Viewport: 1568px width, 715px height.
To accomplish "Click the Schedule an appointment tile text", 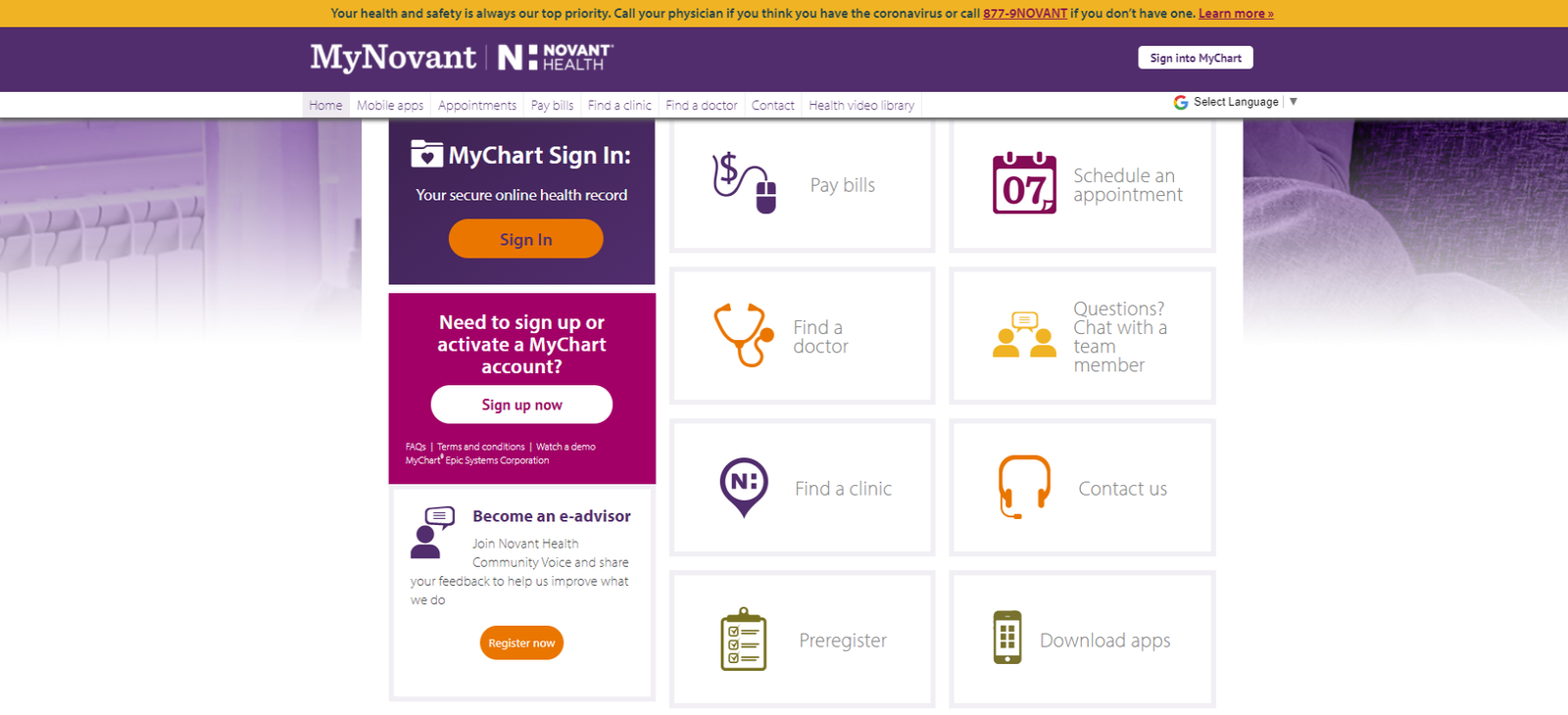I will (x=1128, y=185).
